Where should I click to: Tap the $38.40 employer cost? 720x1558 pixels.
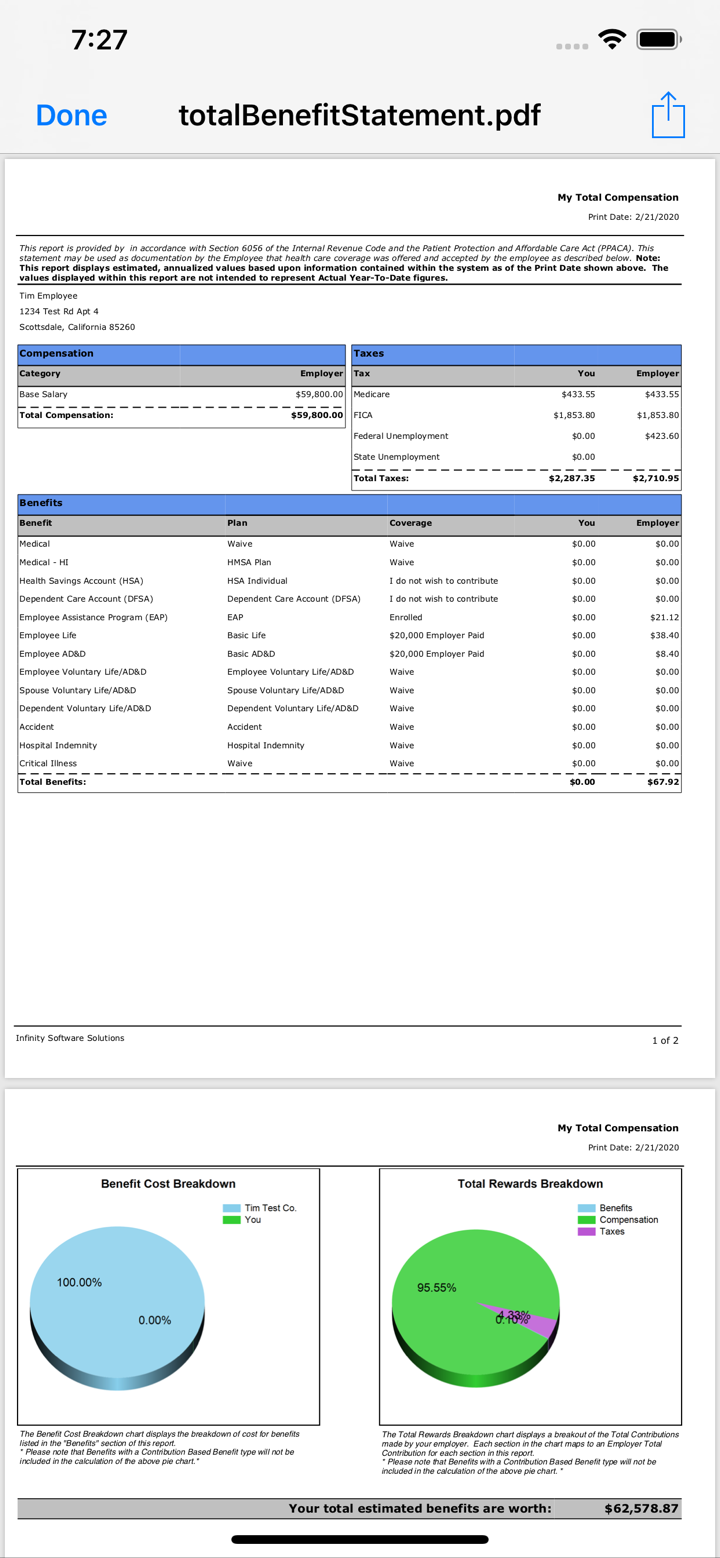665,635
